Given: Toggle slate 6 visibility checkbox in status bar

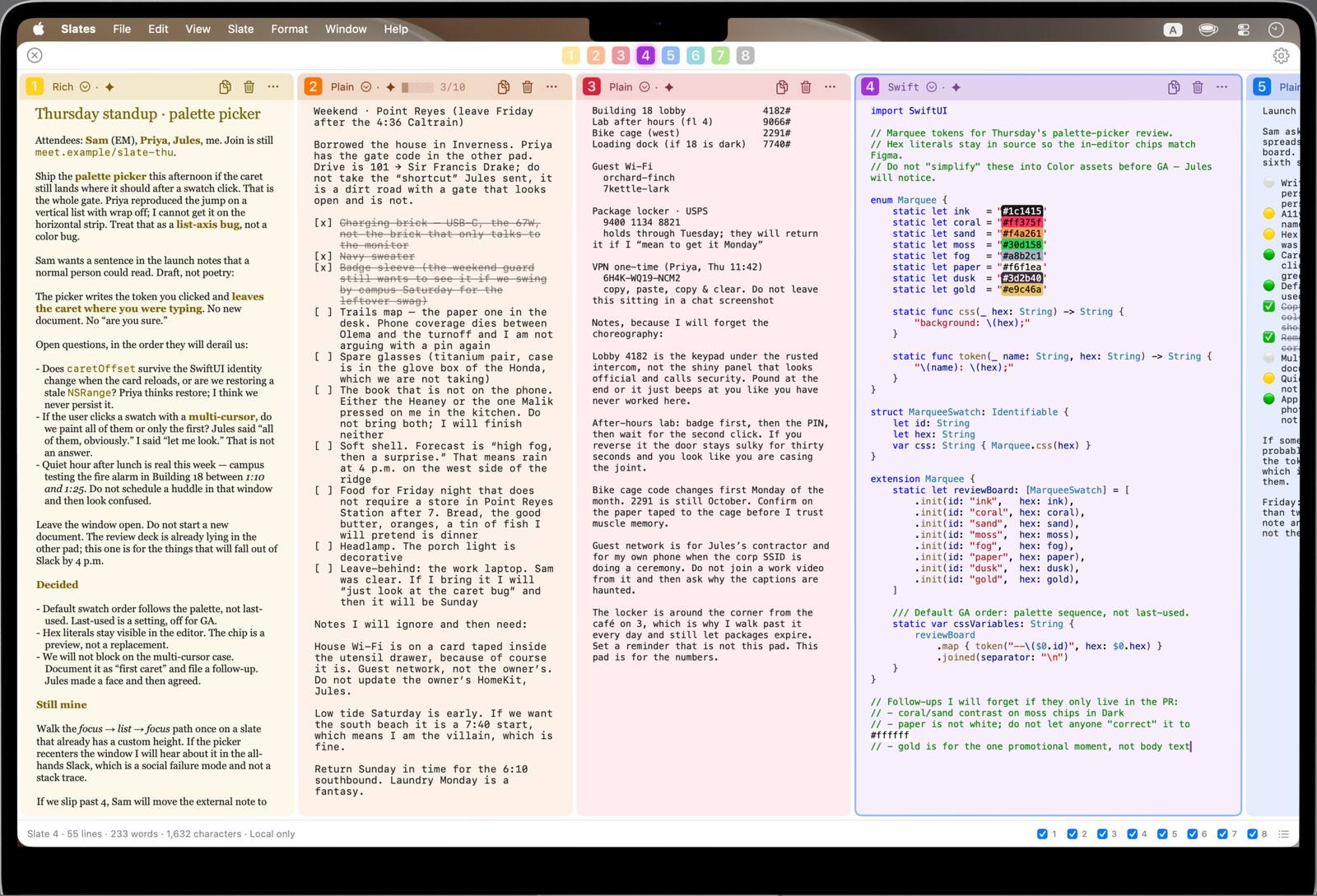Looking at the screenshot, I should click(1193, 833).
